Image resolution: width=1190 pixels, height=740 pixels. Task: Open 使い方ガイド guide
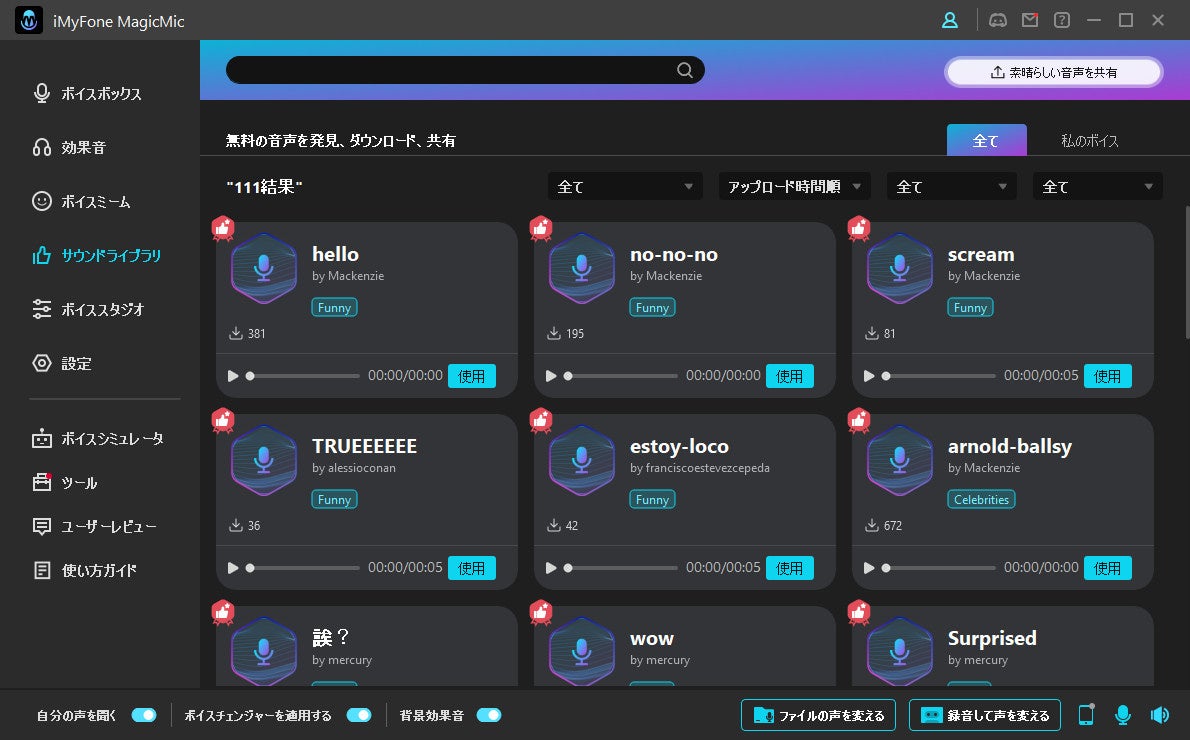pyautogui.click(x=84, y=570)
